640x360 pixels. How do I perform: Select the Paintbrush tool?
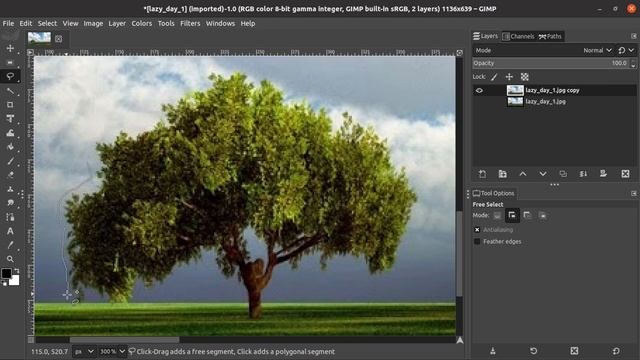click(10, 161)
